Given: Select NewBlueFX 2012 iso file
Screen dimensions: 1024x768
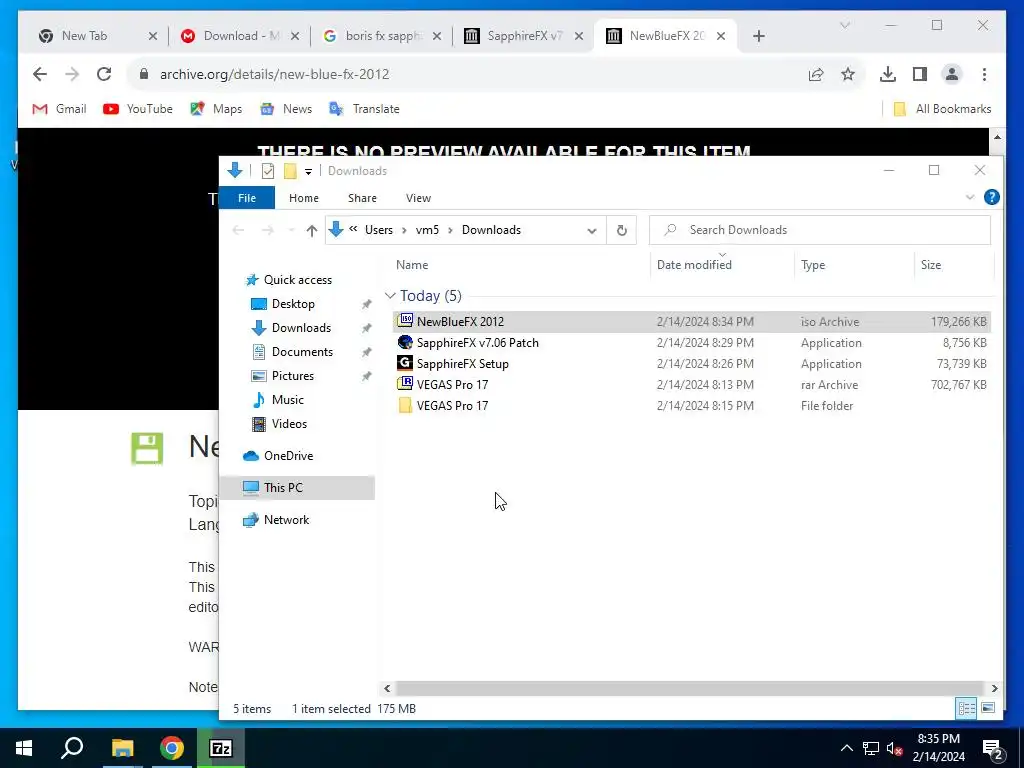Looking at the screenshot, I should pos(691,321).
